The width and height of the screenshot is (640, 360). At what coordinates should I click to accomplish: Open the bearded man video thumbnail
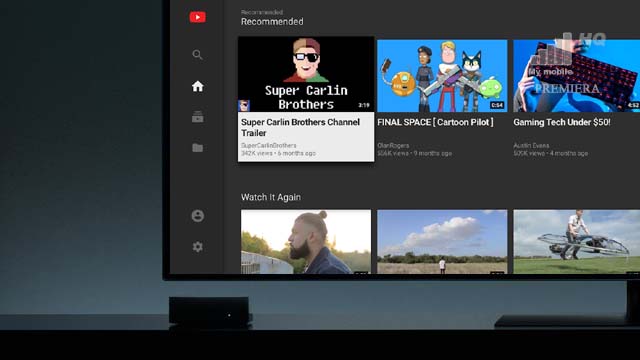[306, 242]
